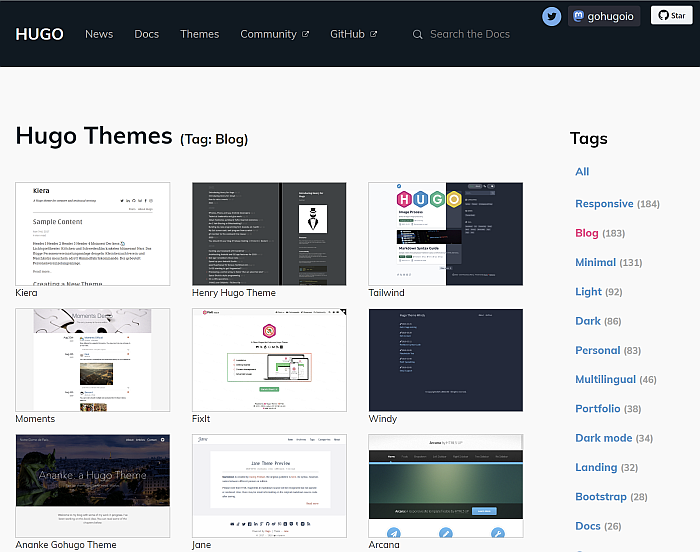This screenshot has height=552, width=700.
Task: Go to the HUGO home logo
Action: pos(39,34)
